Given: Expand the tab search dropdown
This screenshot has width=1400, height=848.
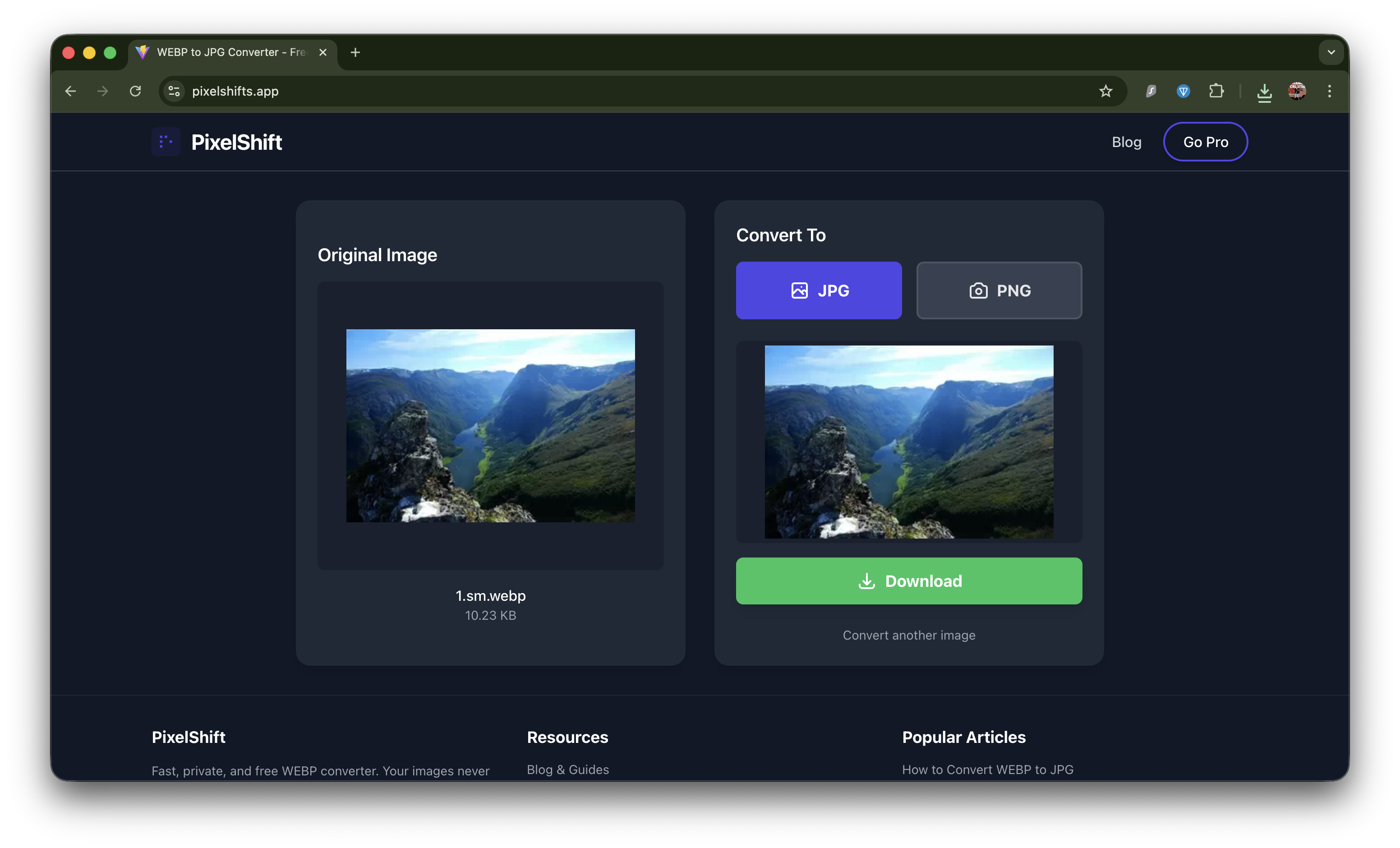Looking at the screenshot, I should point(1331,52).
